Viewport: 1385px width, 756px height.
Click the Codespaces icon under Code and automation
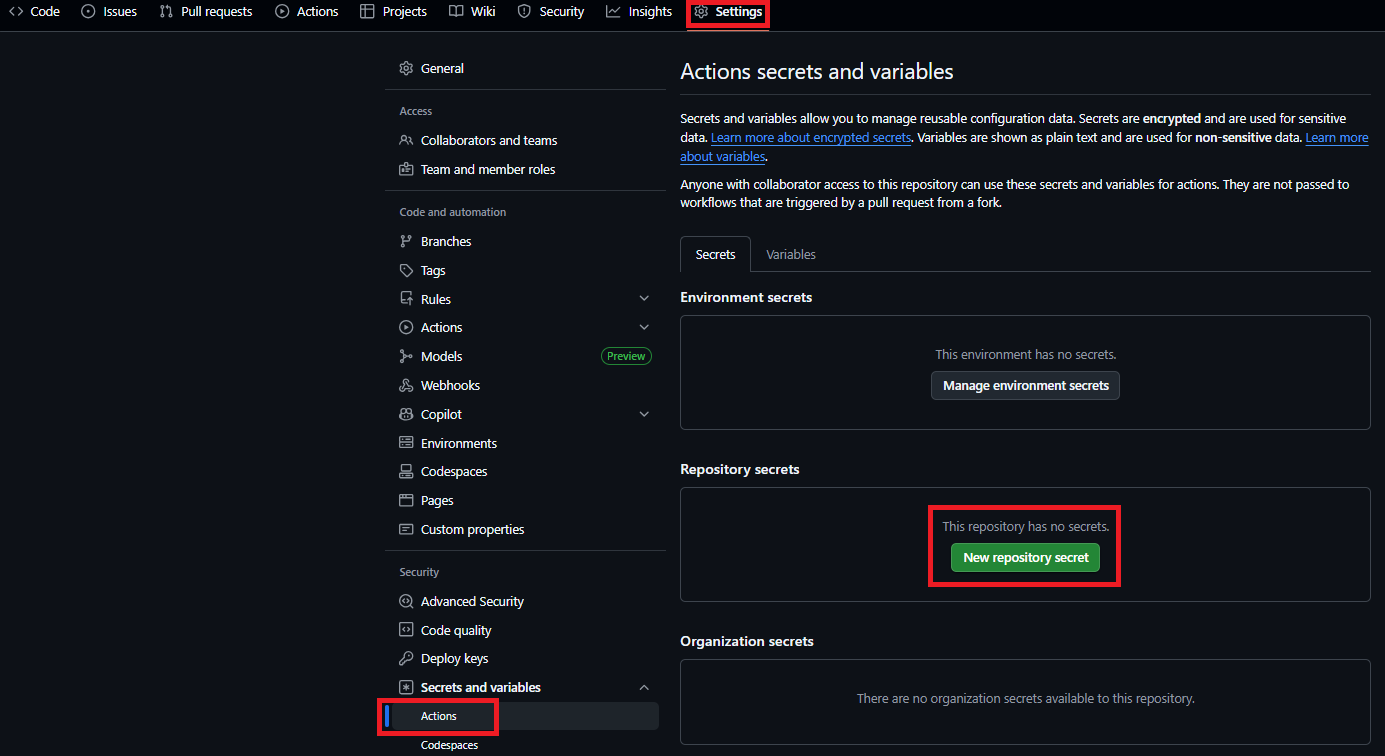406,472
